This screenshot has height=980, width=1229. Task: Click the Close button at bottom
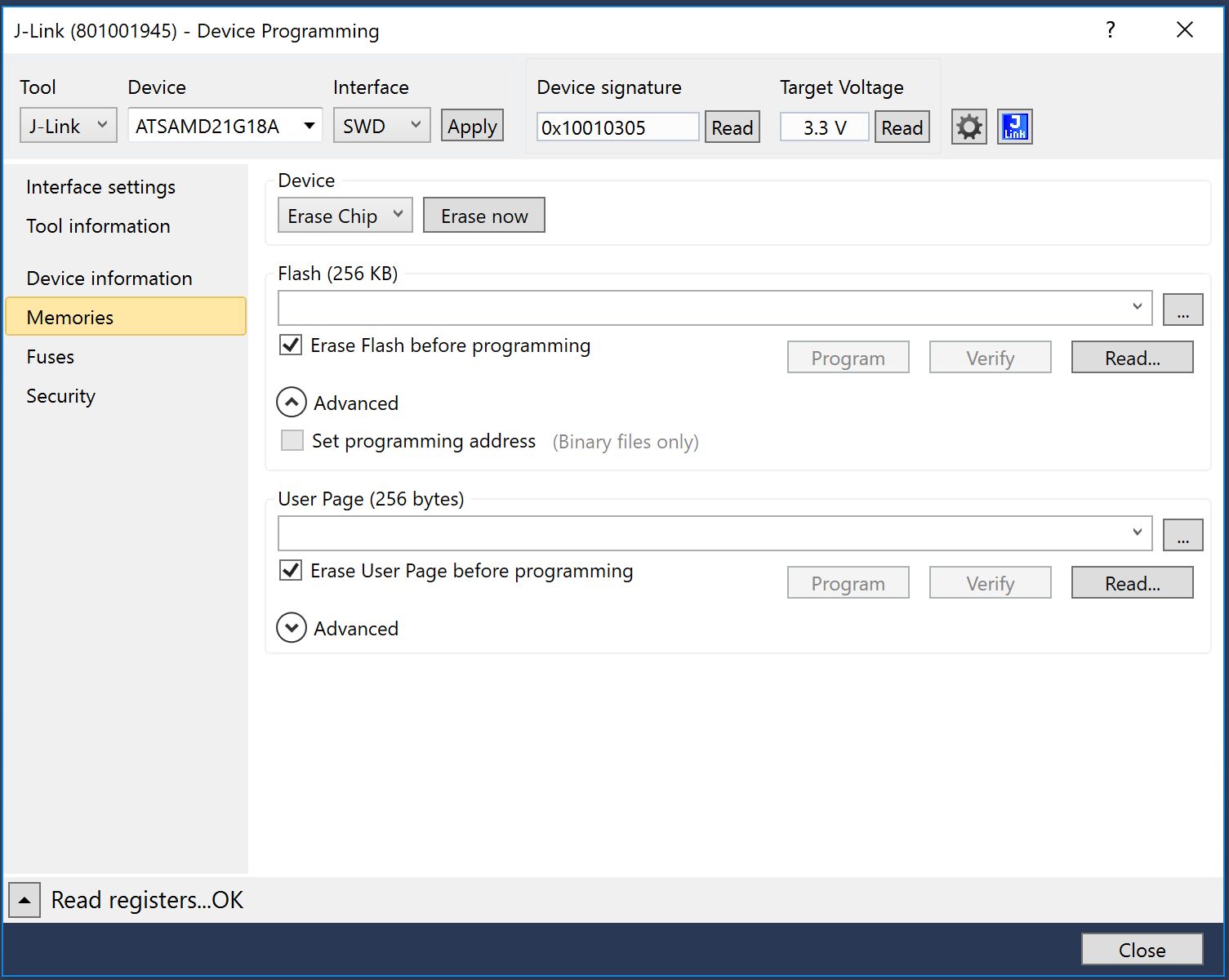tap(1142, 950)
